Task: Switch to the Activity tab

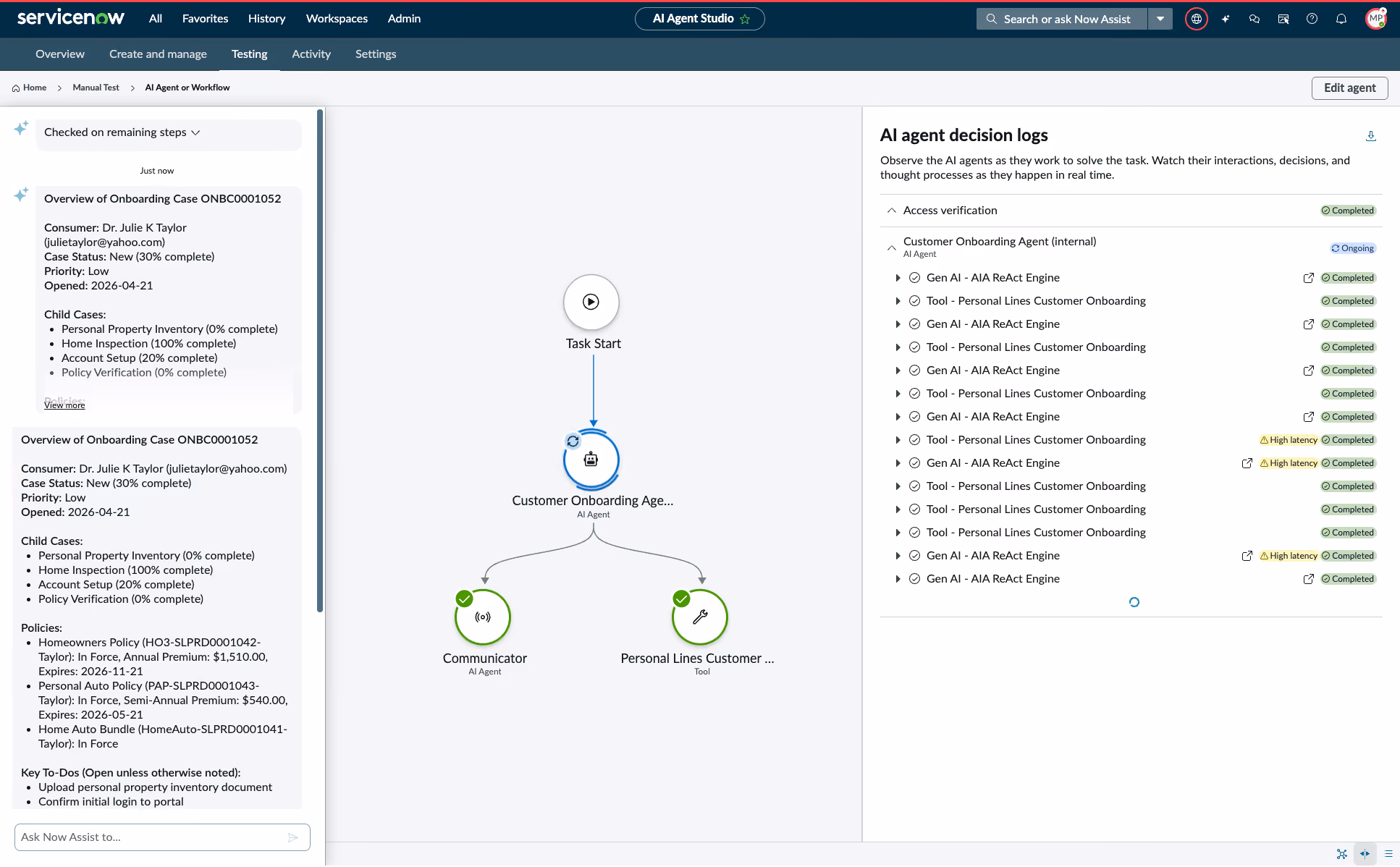Action: (311, 54)
